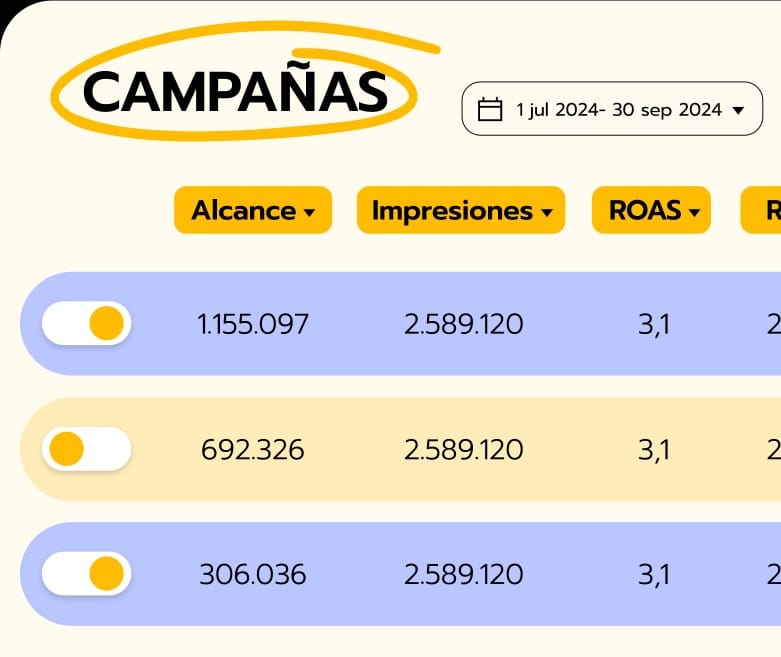Enable the campaign with 692.326 reach
The width and height of the screenshot is (781, 657).
87,449
